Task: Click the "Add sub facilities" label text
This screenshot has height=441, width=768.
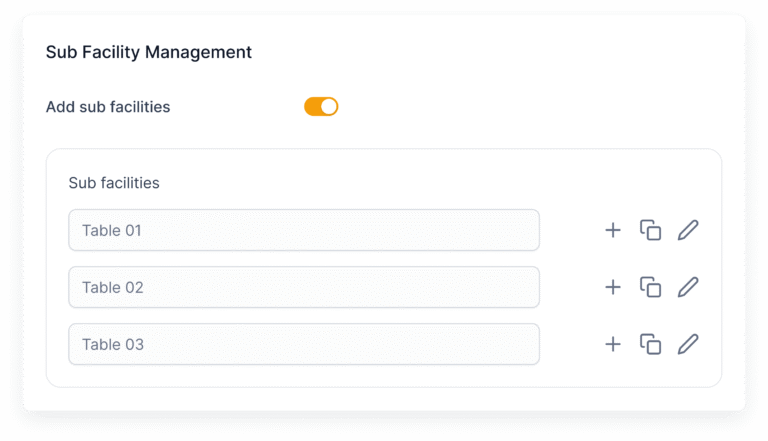Action: pyautogui.click(x=108, y=107)
